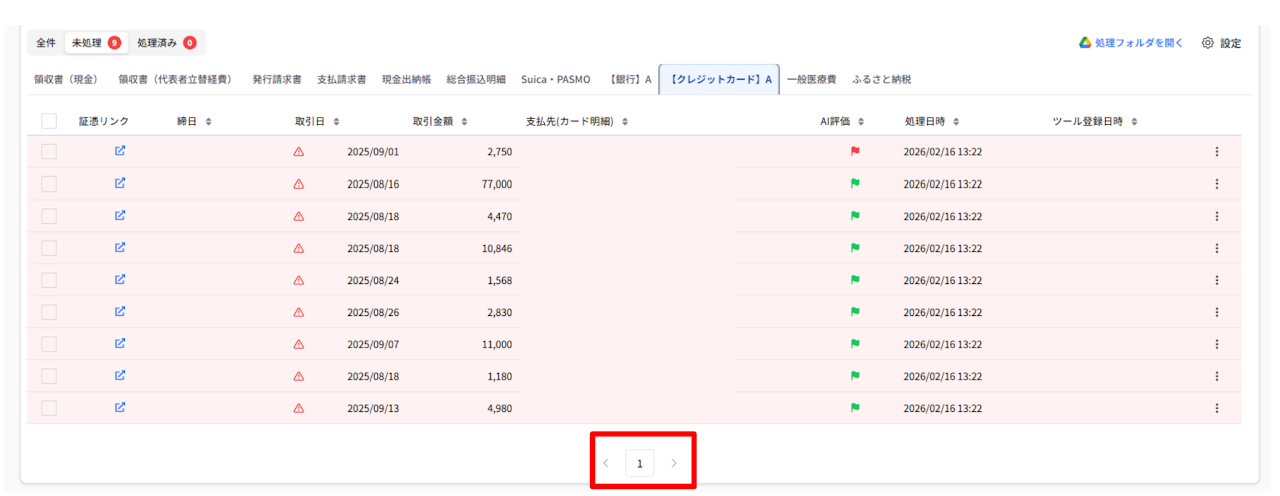
Task: Go to page 1 in the pagination
Action: [x=640, y=463]
